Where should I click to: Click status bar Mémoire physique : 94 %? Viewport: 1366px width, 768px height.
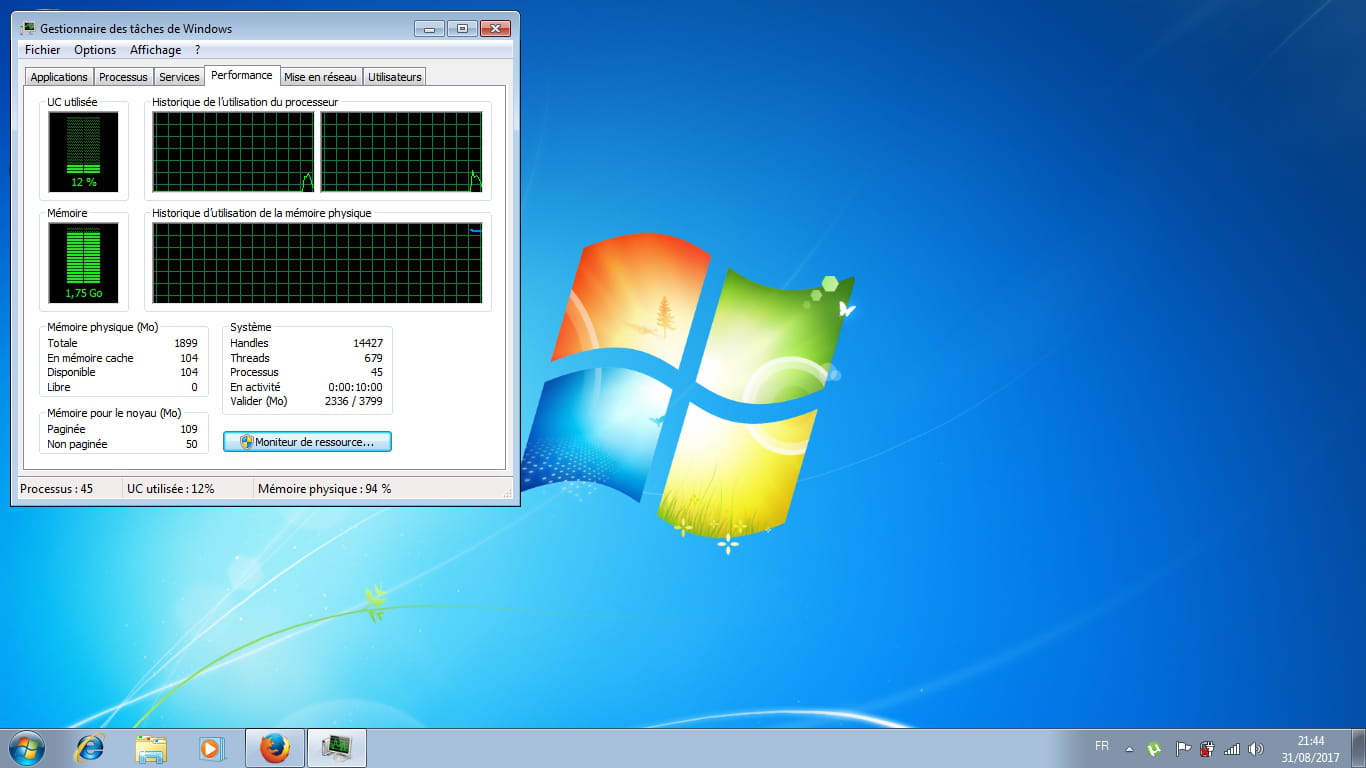(x=325, y=489)
